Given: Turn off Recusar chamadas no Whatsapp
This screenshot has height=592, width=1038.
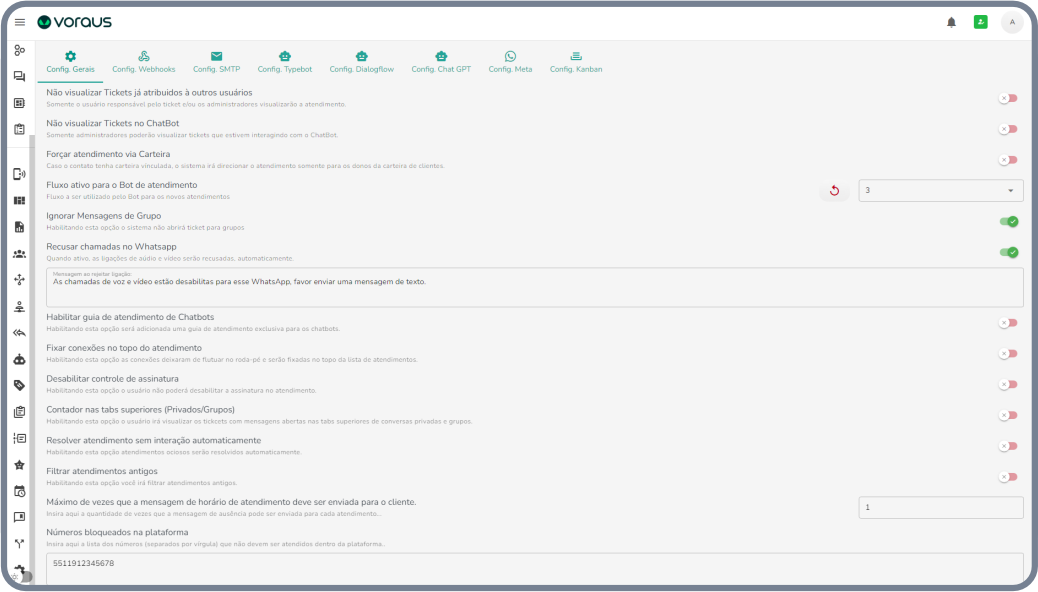Looking at the screenshot, I should 1008,252.
